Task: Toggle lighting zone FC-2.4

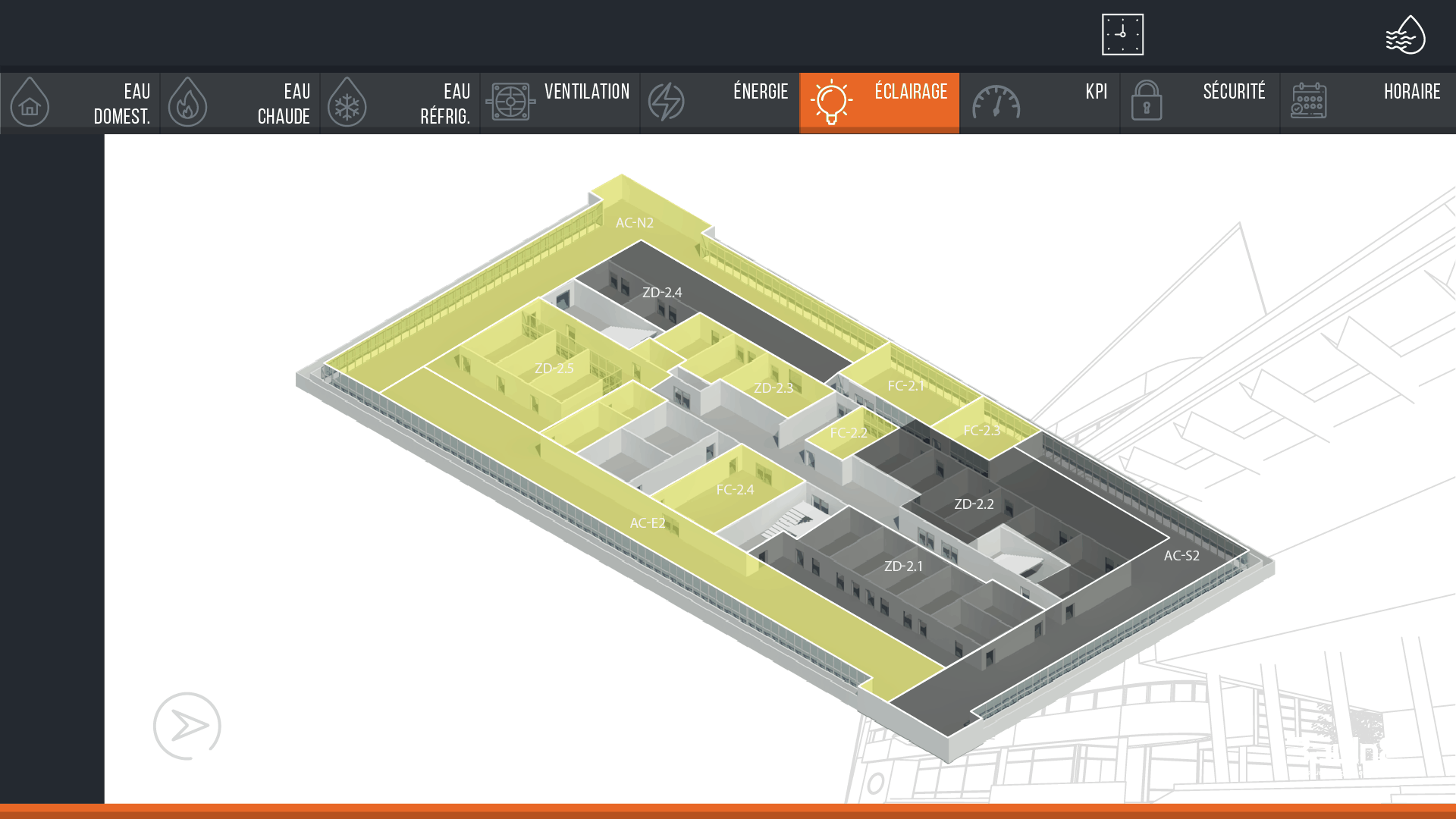Action: [735, 490]
